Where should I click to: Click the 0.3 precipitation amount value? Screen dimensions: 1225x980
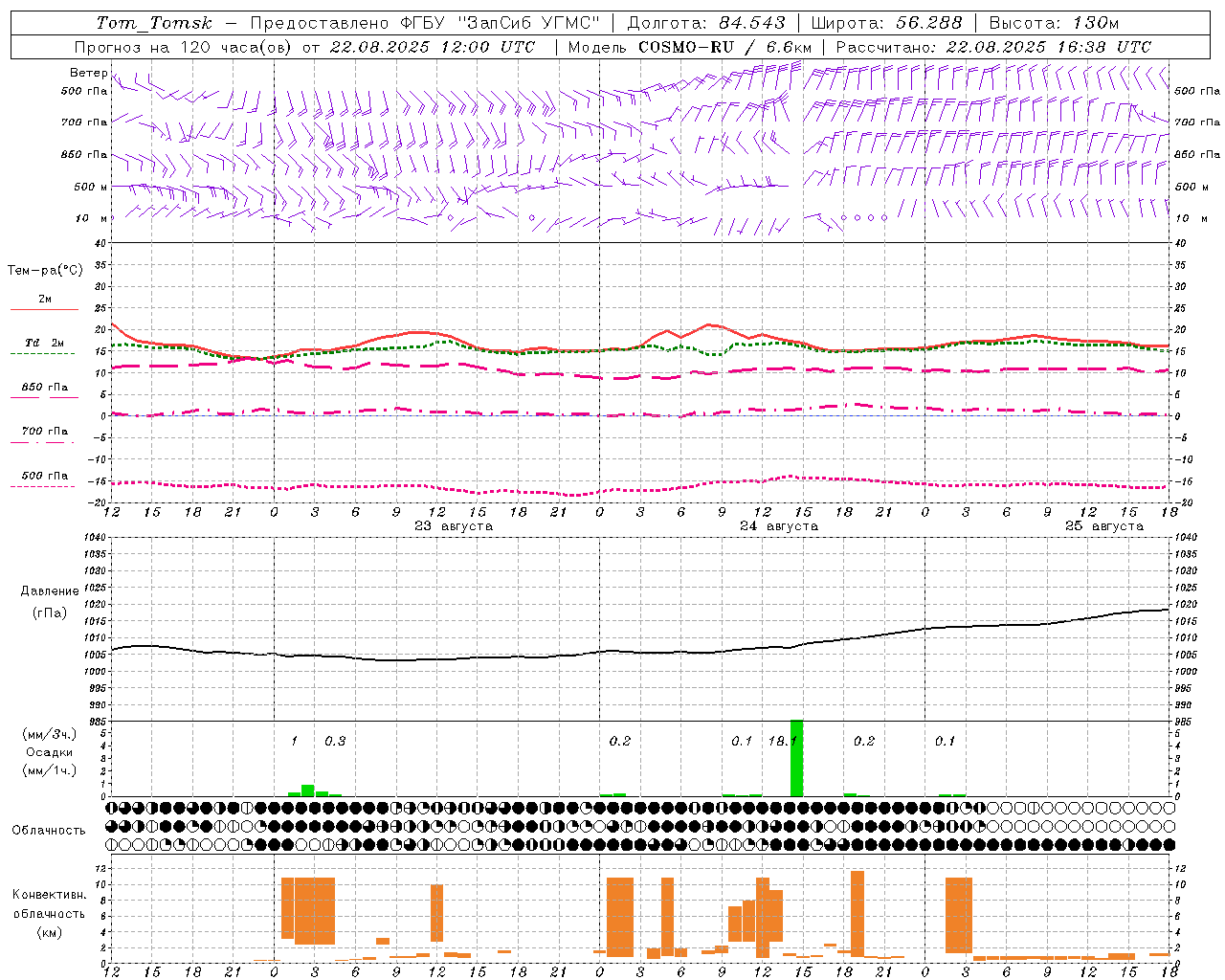click(x=335, y=742)
